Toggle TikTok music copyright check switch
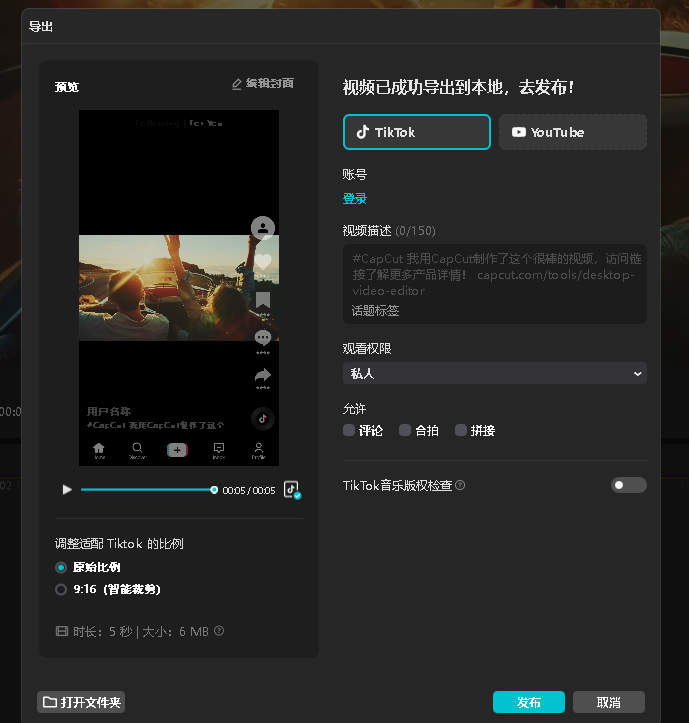The height and width of the screenshot is (723, 689). click(x=629, y=485)
